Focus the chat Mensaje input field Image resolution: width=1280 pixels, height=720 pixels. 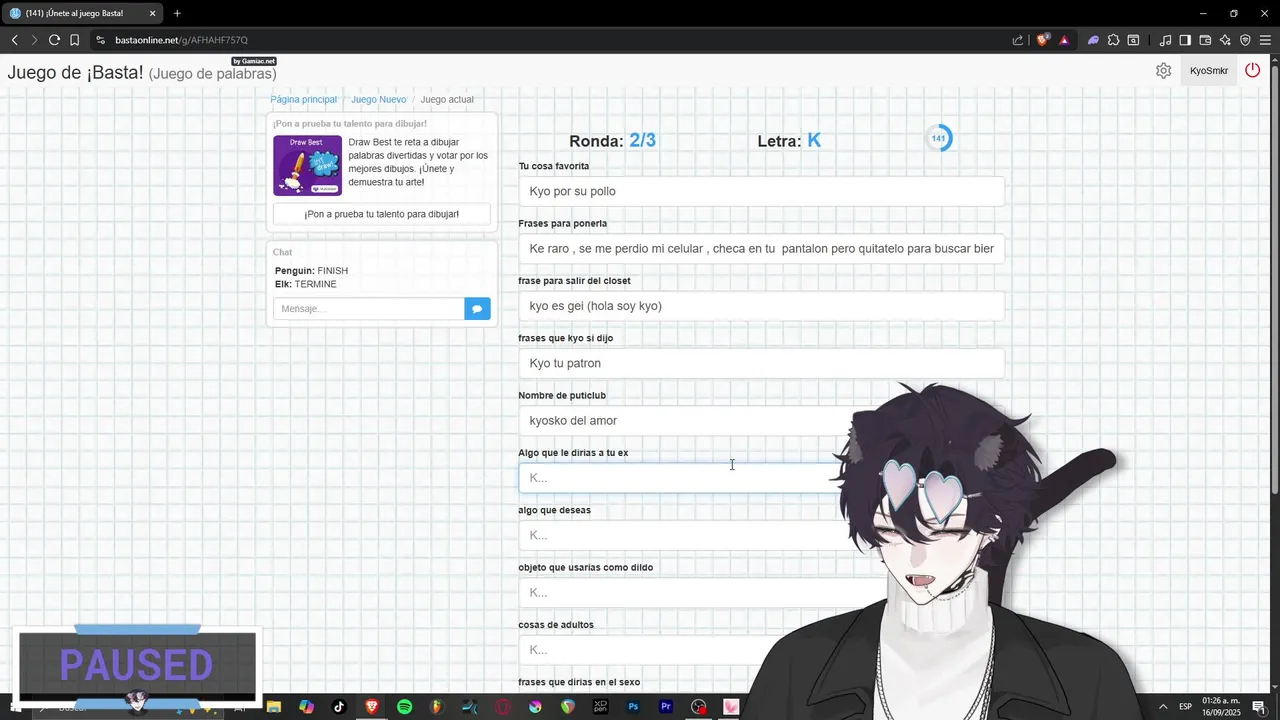click(369, 309)
